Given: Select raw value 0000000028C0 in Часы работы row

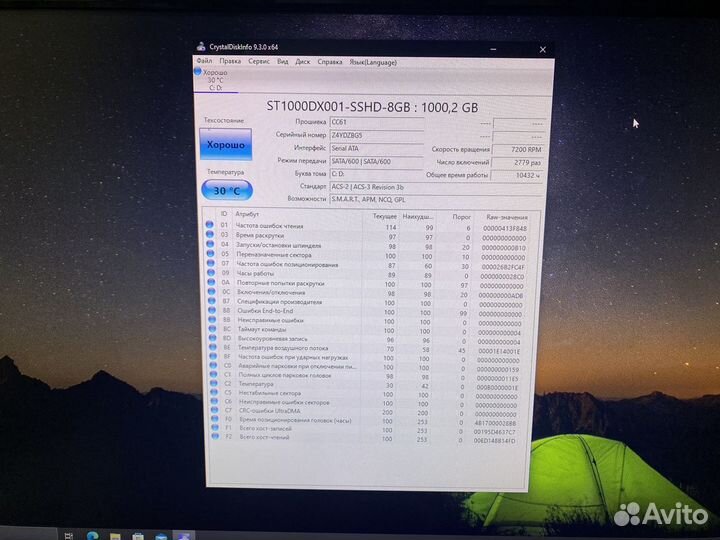Looking at the screenshot, I should pyautogui.click(x=502, y=277).
